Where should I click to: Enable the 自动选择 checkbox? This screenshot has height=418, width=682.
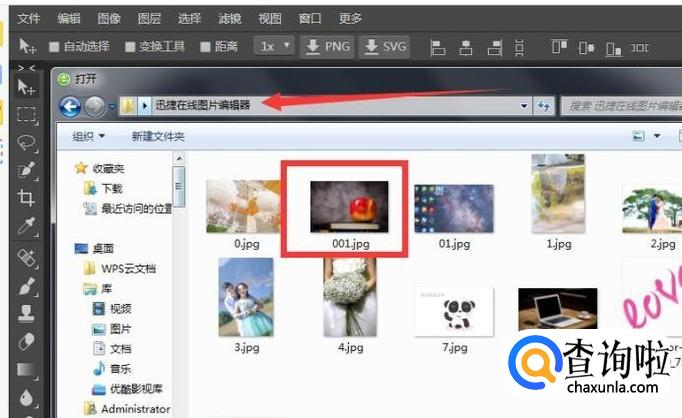(54, 47)
